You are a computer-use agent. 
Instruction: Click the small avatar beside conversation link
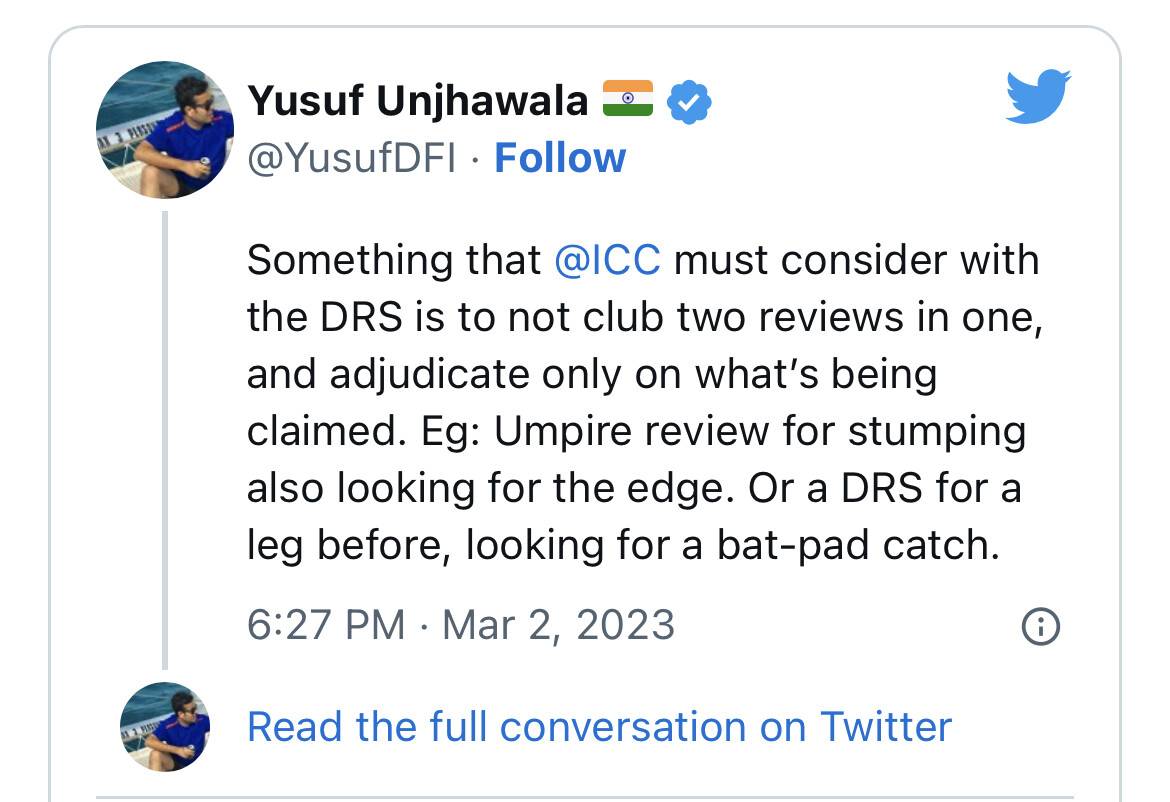[165, 727]
